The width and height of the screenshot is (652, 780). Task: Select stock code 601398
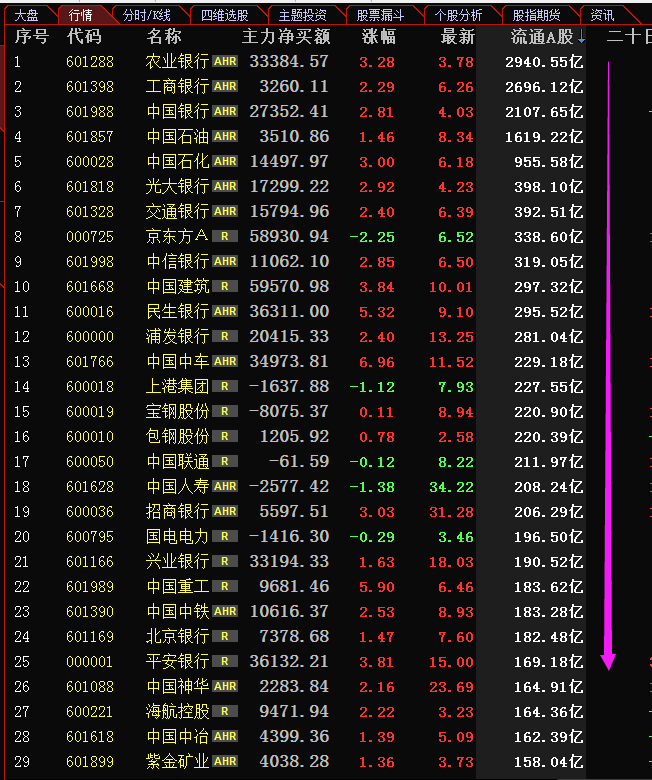tap(90, 87)
